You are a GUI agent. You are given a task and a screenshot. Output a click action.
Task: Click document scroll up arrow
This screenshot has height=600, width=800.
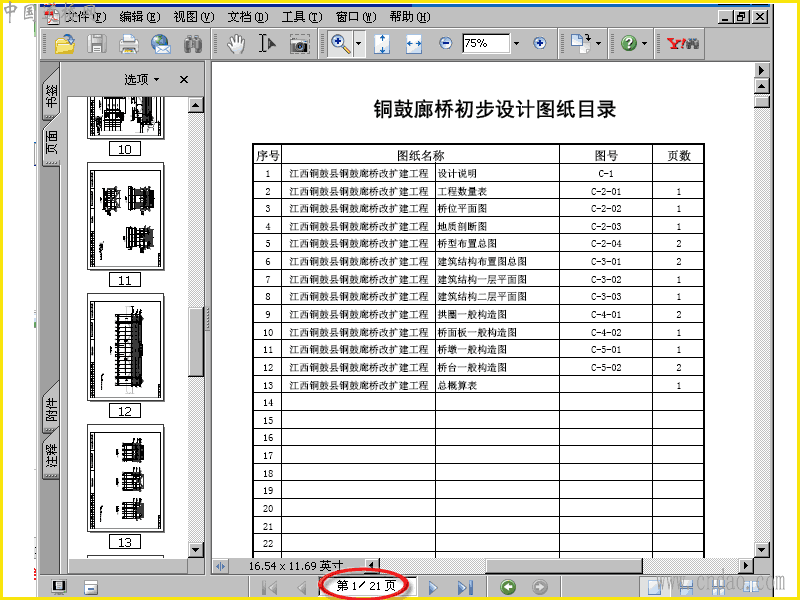click(x=762, y=86)
